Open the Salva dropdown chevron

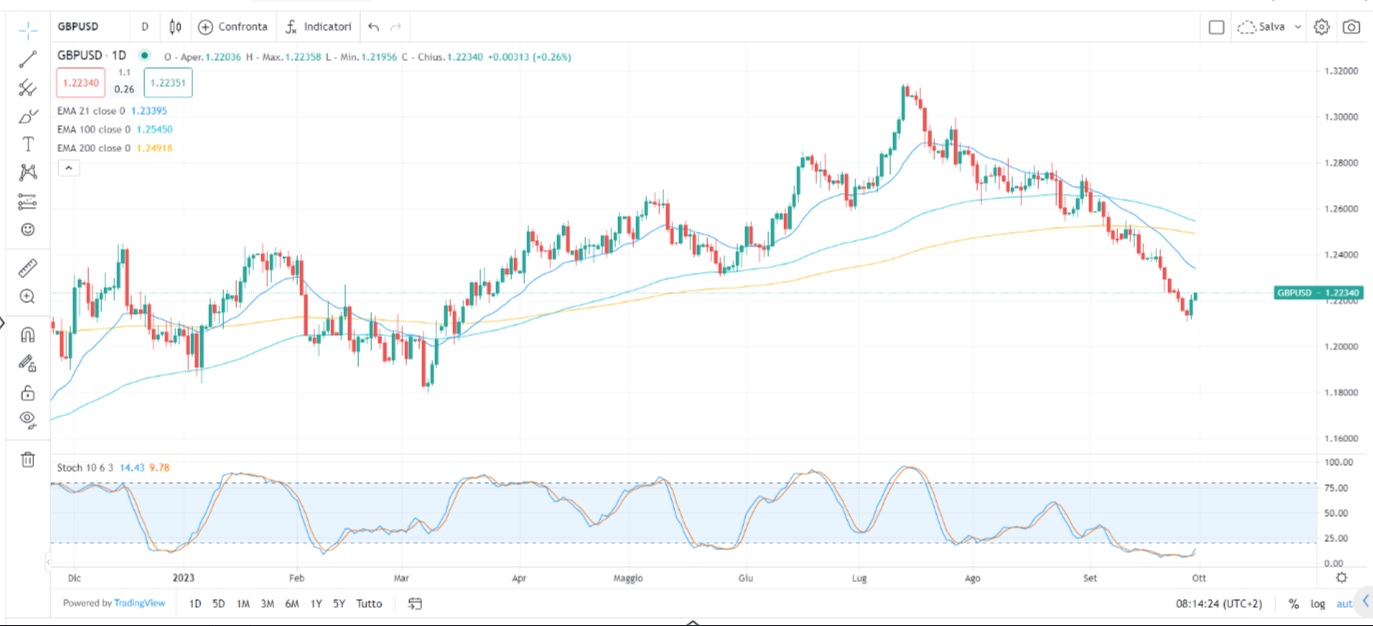coord(1298,27)
